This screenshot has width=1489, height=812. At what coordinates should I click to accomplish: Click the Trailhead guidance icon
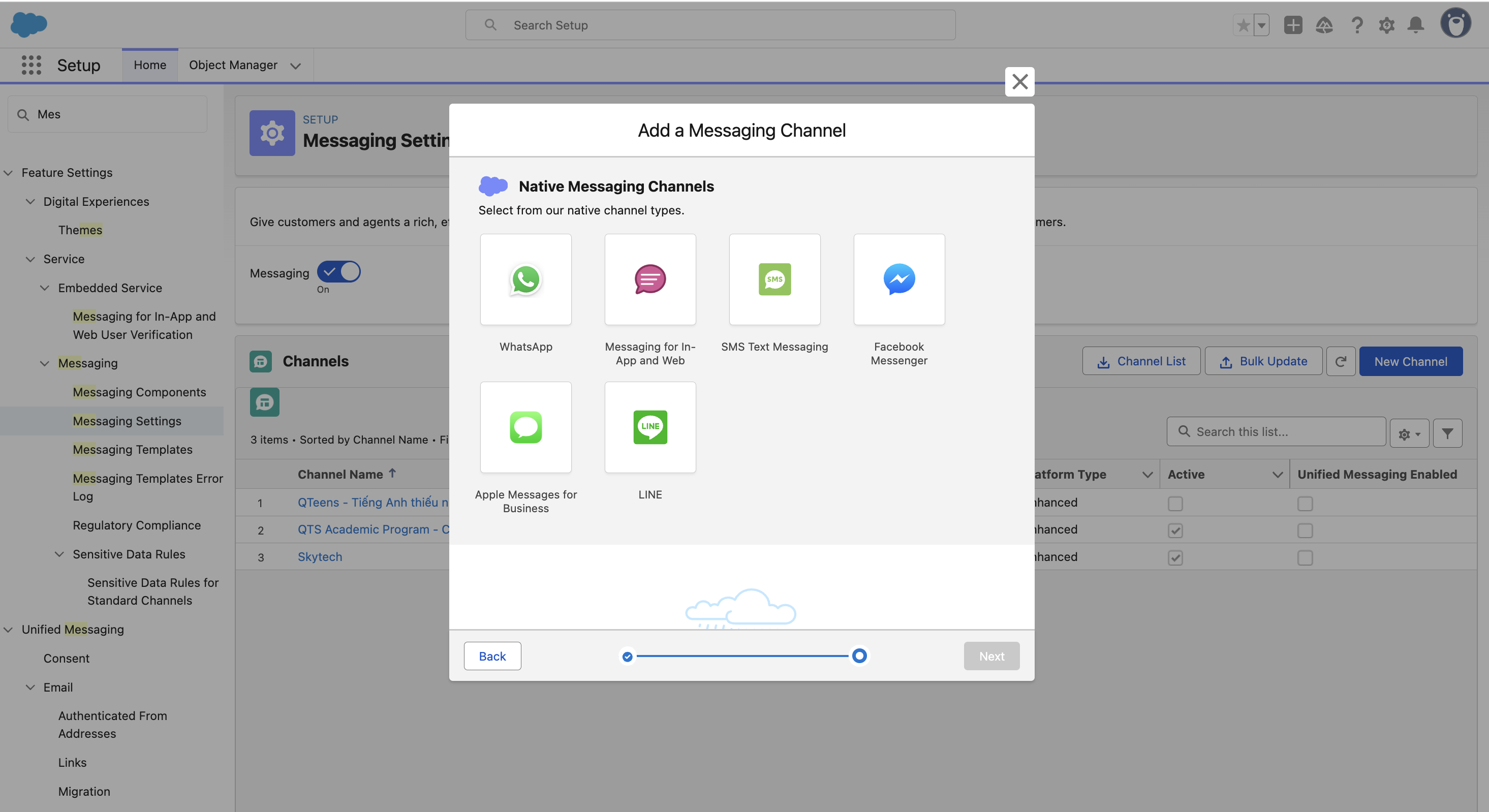tap(1324, 25)
